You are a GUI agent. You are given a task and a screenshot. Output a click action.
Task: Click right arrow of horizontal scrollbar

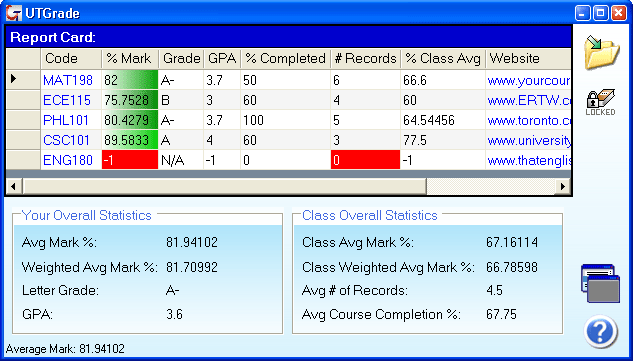(562, 187)
